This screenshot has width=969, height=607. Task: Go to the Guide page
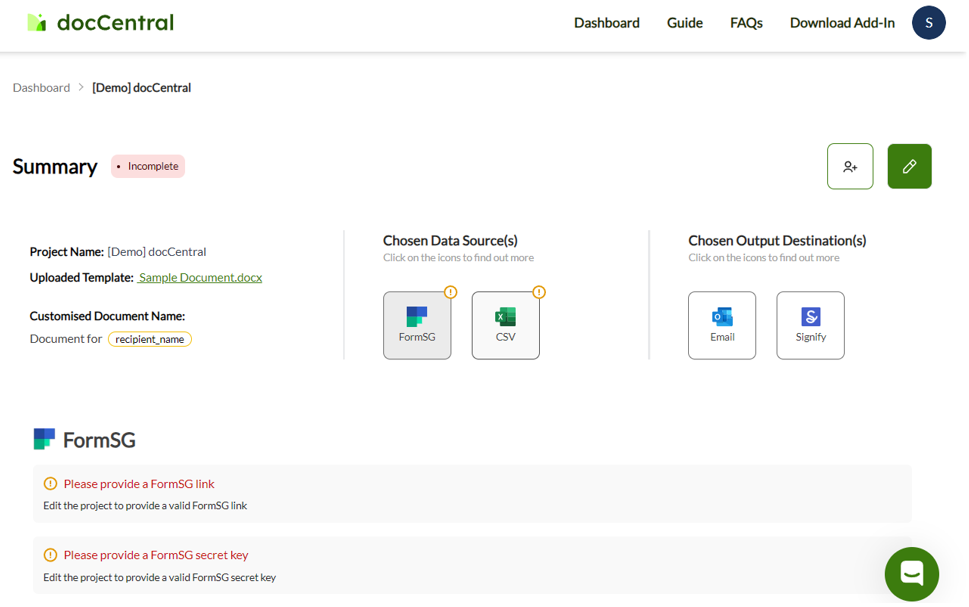(x=684, y=22)
